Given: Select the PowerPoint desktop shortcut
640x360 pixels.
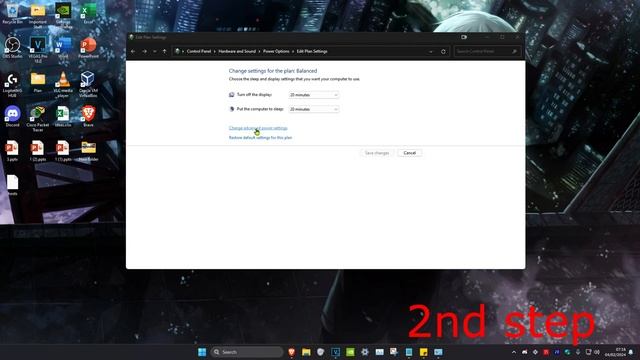Looking at the screenshot, I should (x=89, y=48).
